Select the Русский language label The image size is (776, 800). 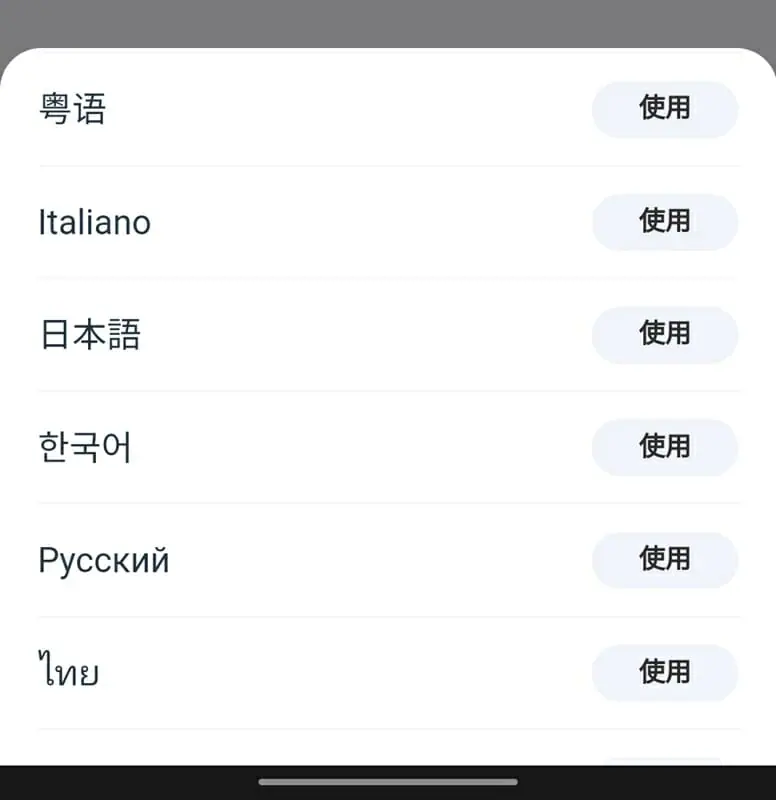(x=103, y=560)
